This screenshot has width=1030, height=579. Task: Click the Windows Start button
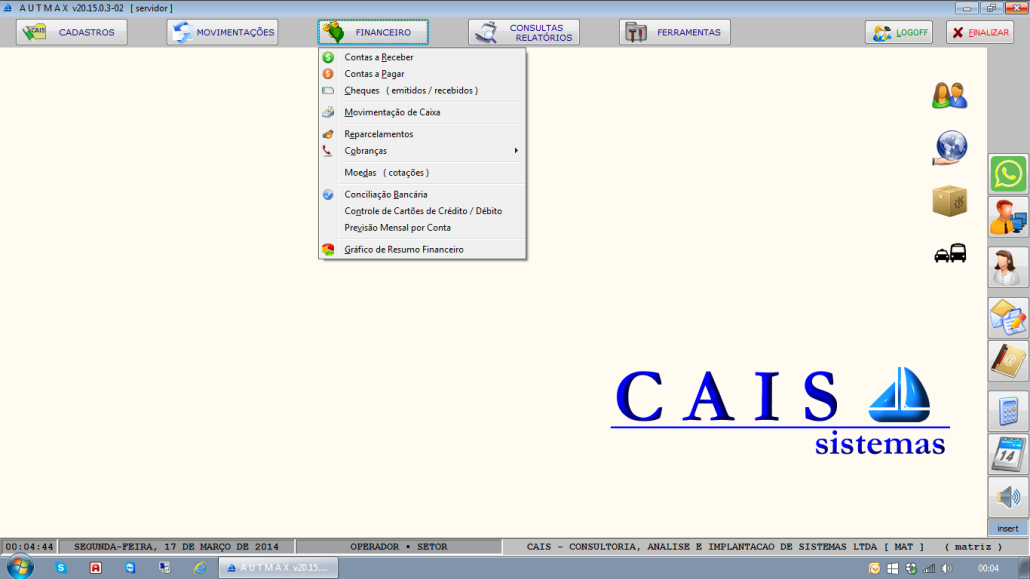[x=20, y=567]
